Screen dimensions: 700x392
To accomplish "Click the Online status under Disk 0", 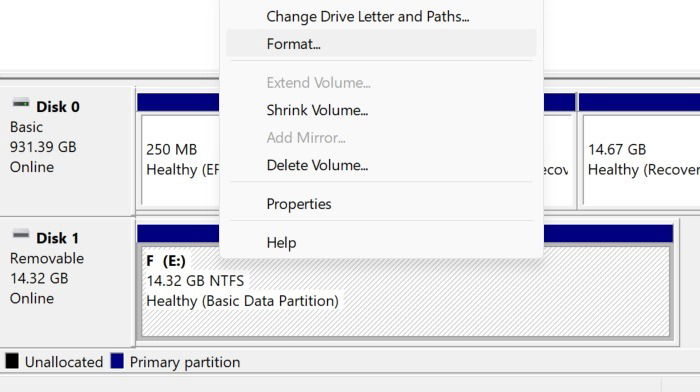I will click(x=32, y=167).
